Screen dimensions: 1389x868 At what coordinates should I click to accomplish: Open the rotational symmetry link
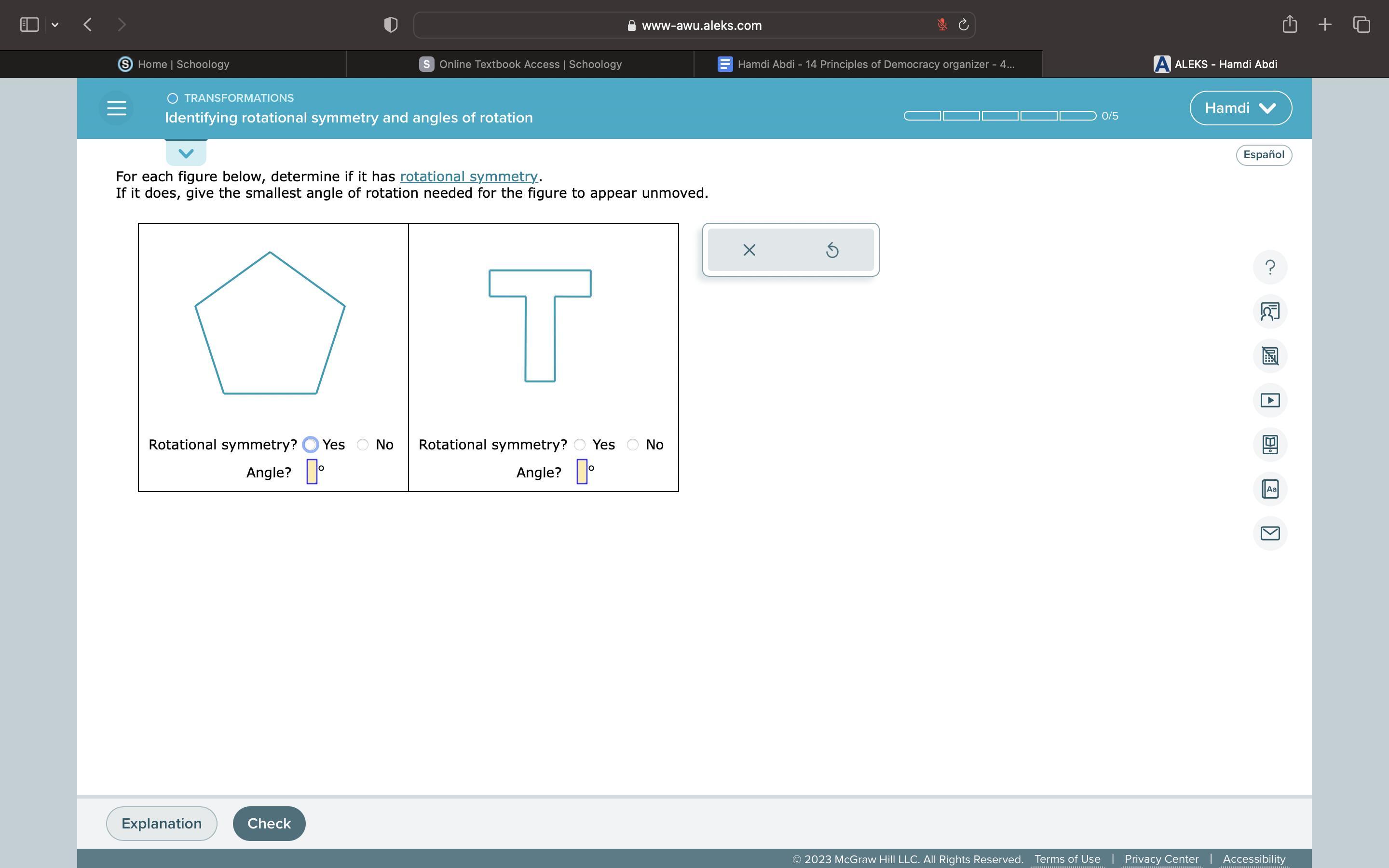click(468, 177)
